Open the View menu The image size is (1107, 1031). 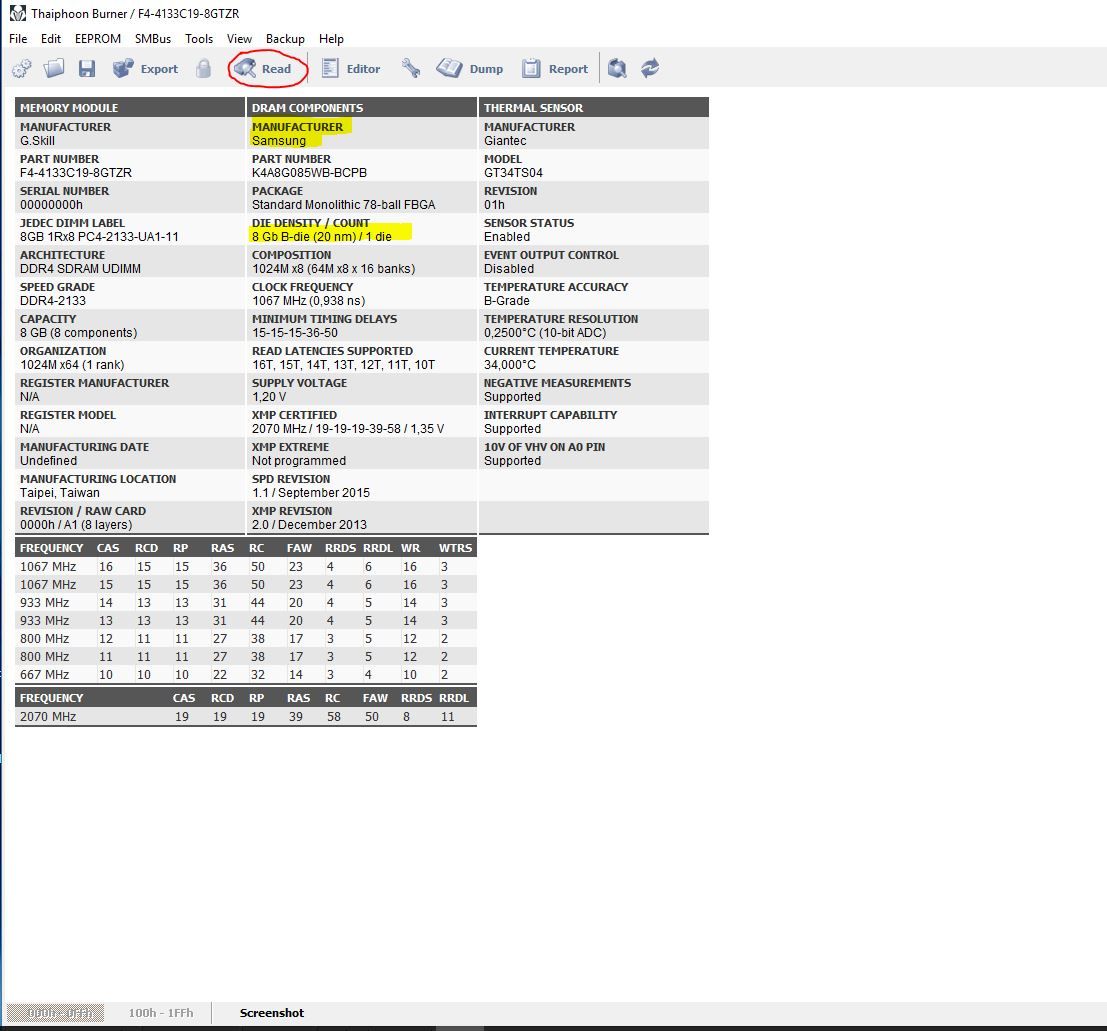click(x=239, y=39)
